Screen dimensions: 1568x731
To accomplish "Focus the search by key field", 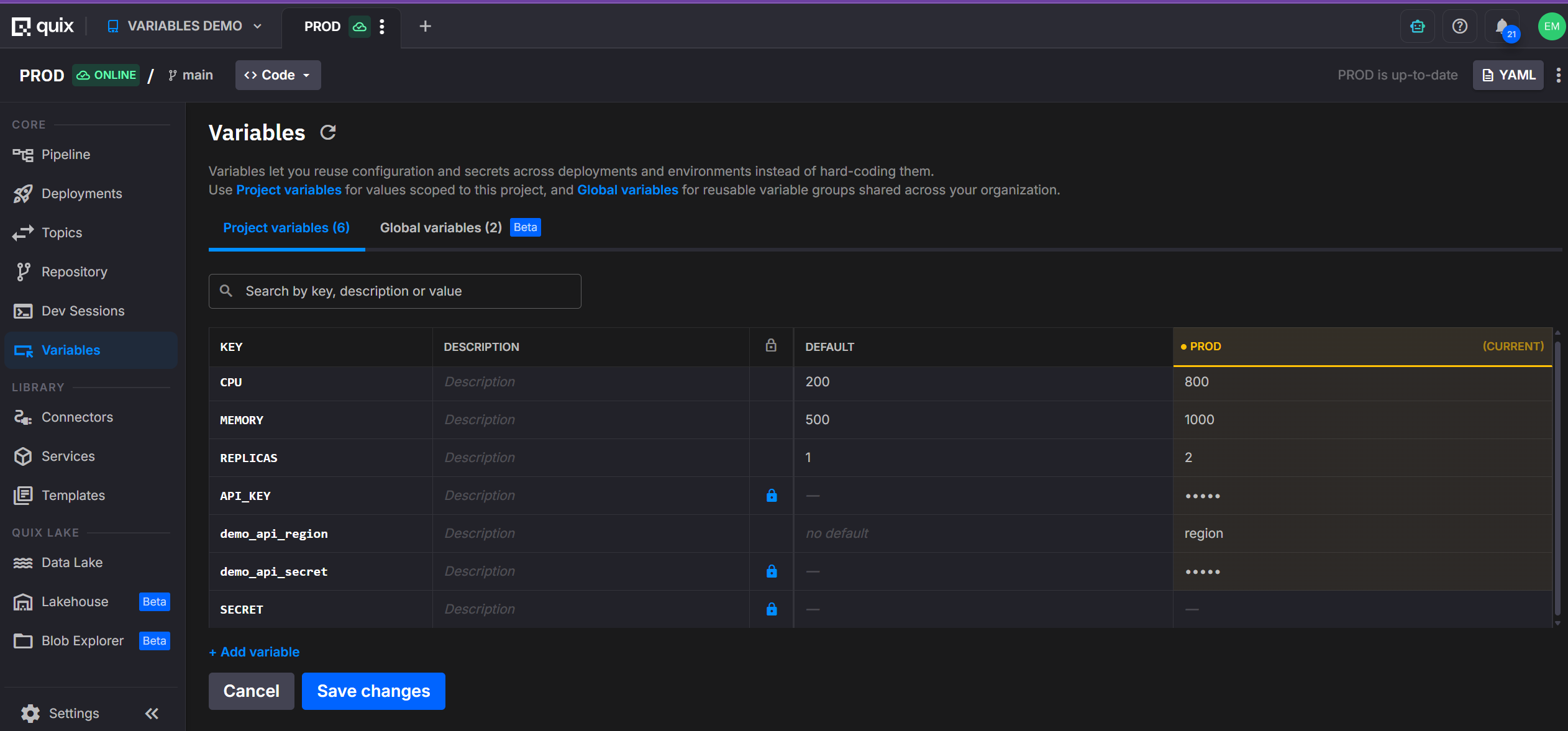I will click(x=394, y=291).
